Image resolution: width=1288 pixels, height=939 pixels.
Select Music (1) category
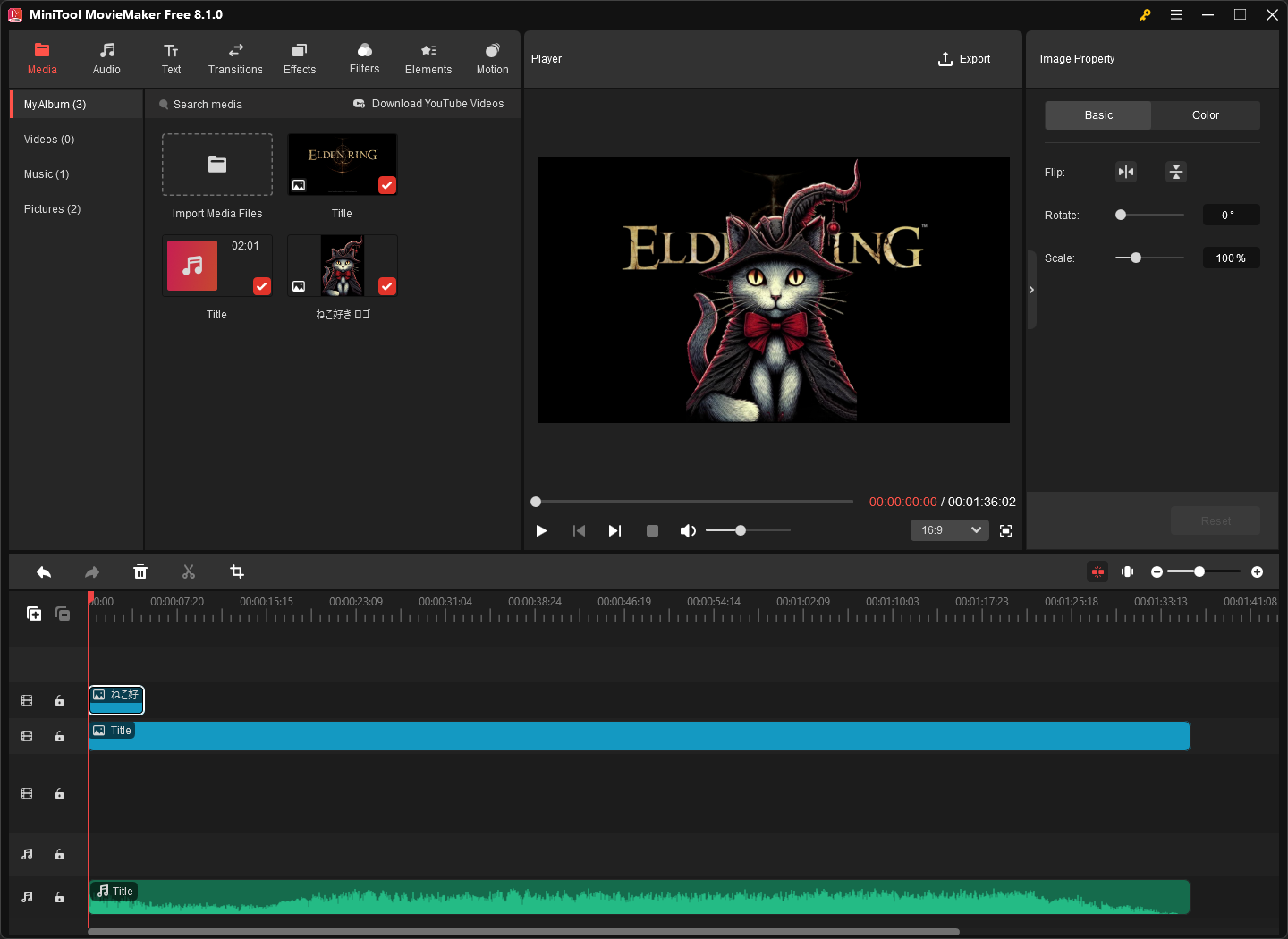[77, 174]
